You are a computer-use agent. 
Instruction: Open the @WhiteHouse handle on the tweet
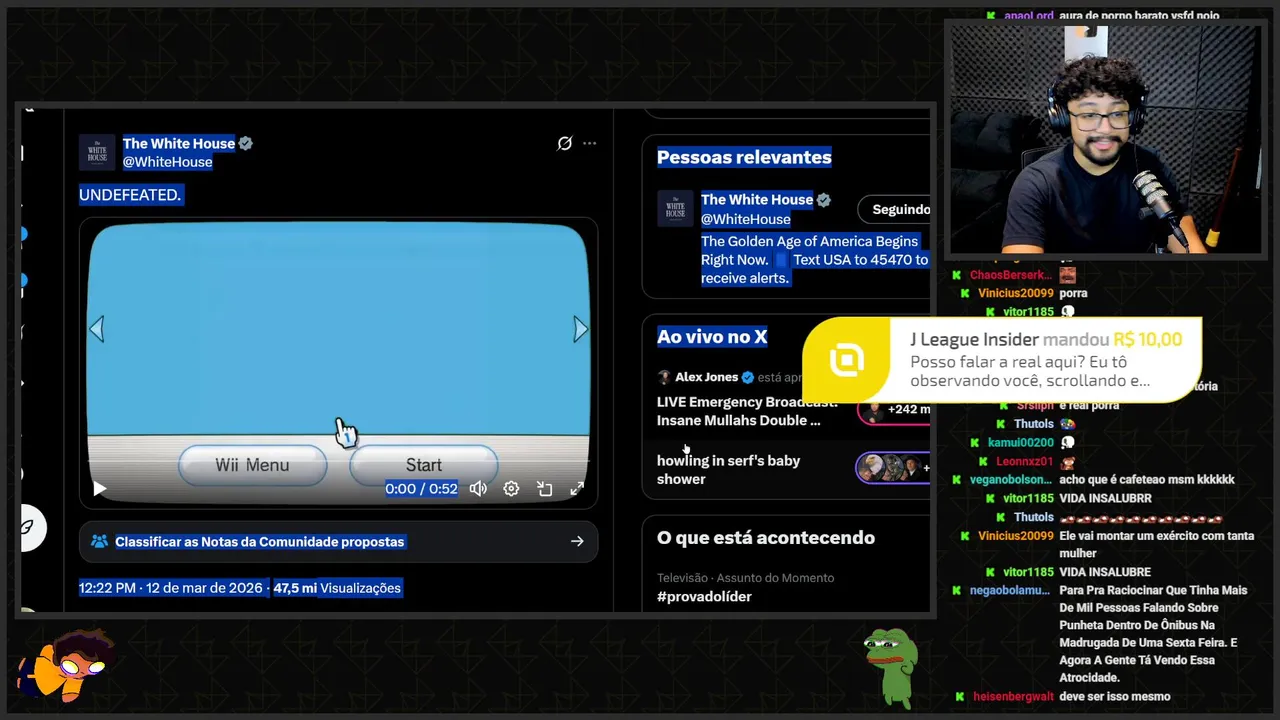(168, 162)
